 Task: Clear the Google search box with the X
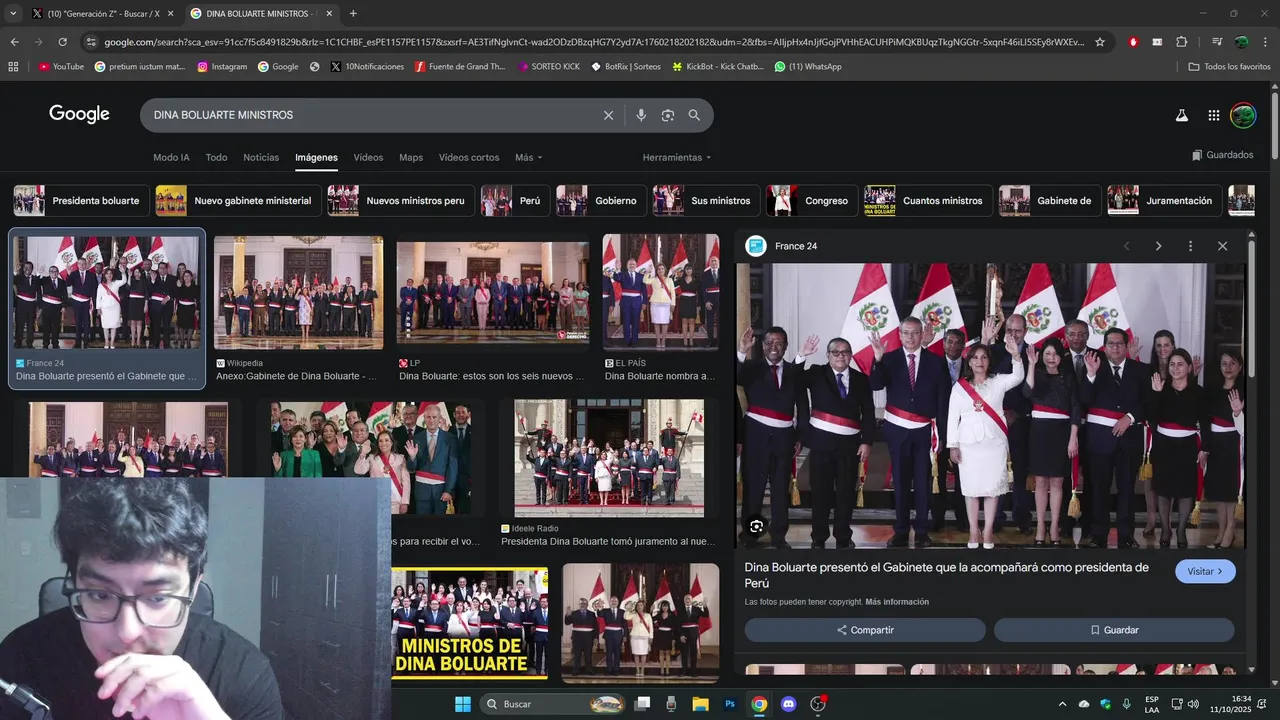tap(608, 115)
